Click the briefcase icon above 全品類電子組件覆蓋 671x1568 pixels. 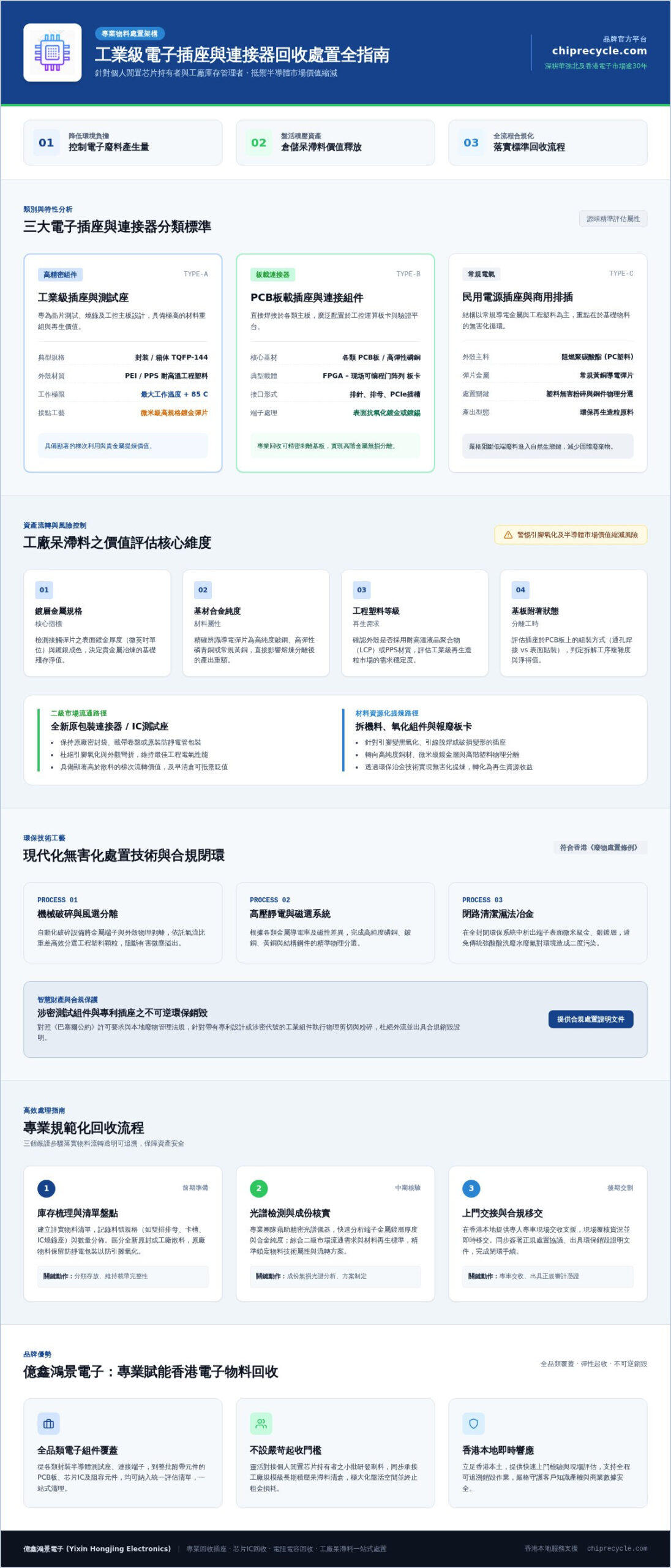[x=48, y=1423]
